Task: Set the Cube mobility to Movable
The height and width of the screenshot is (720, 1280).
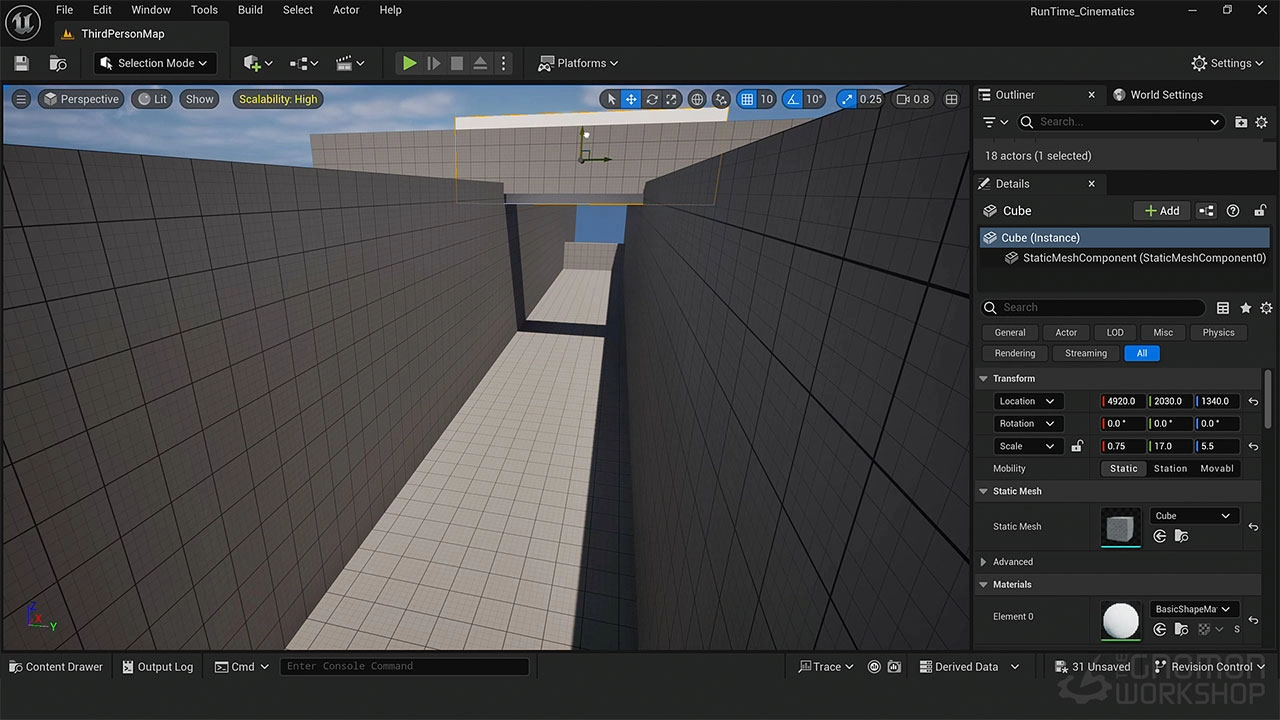Action: [x=1216, y=468]
